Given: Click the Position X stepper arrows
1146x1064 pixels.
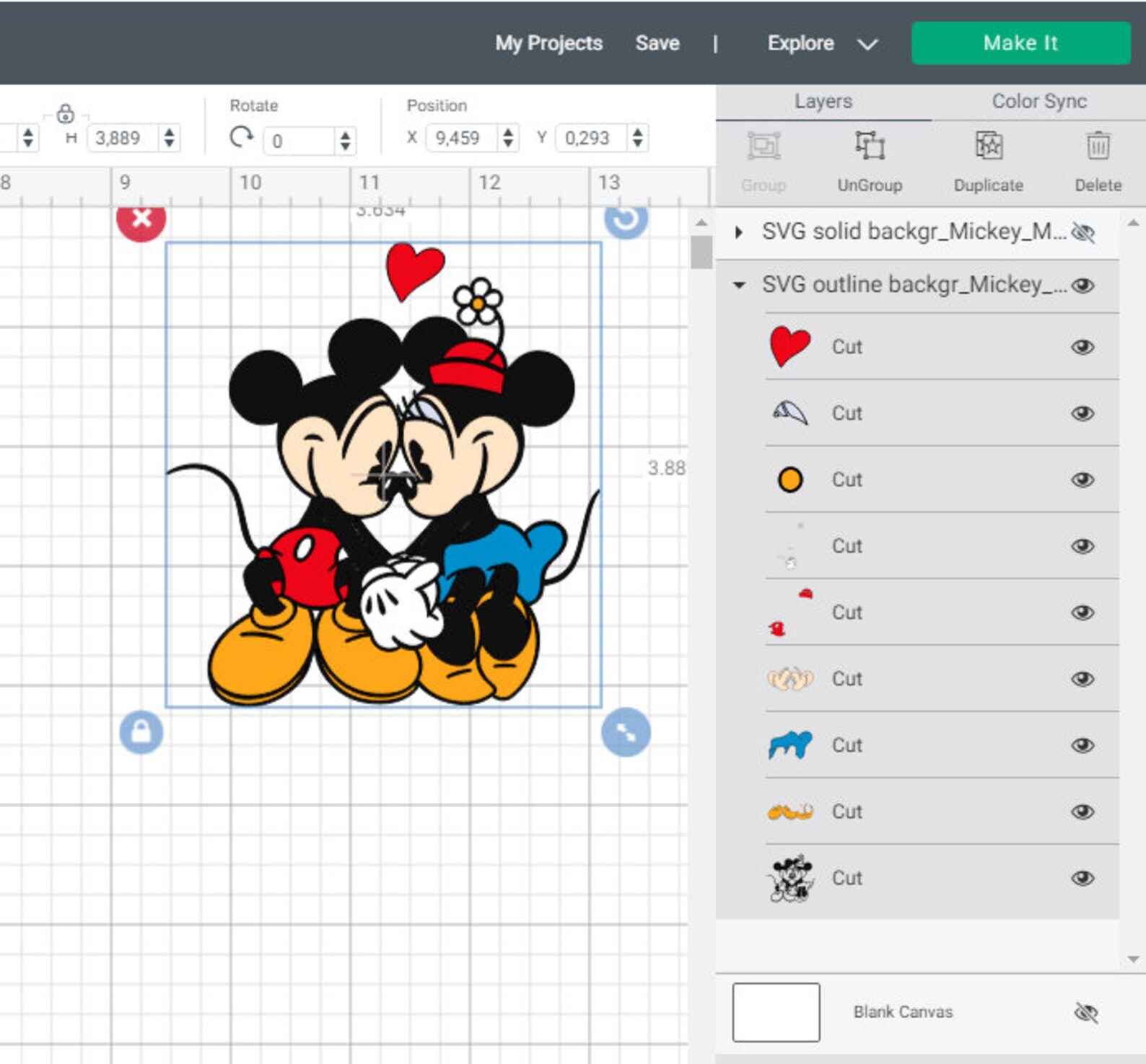Looking at the screenshot, I should [508, 137].
